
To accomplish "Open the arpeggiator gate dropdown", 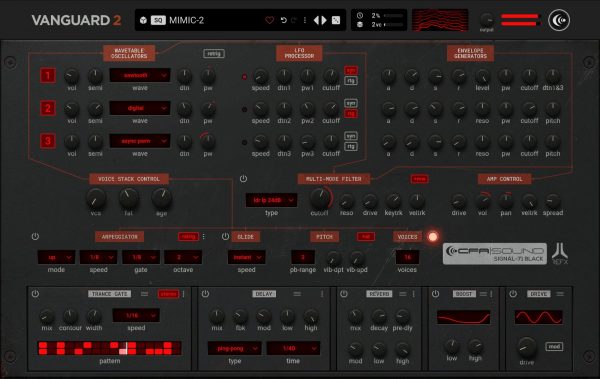I will [141, 257].
